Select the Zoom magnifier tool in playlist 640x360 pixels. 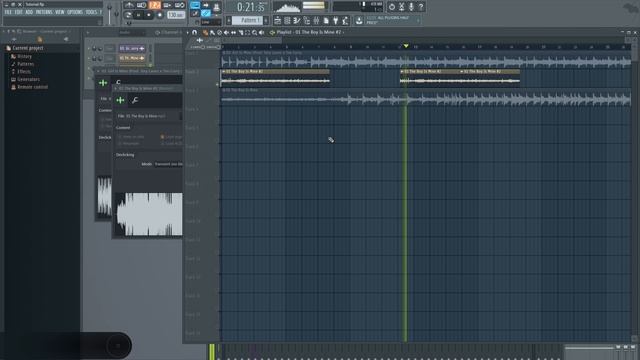click(254, 32)
